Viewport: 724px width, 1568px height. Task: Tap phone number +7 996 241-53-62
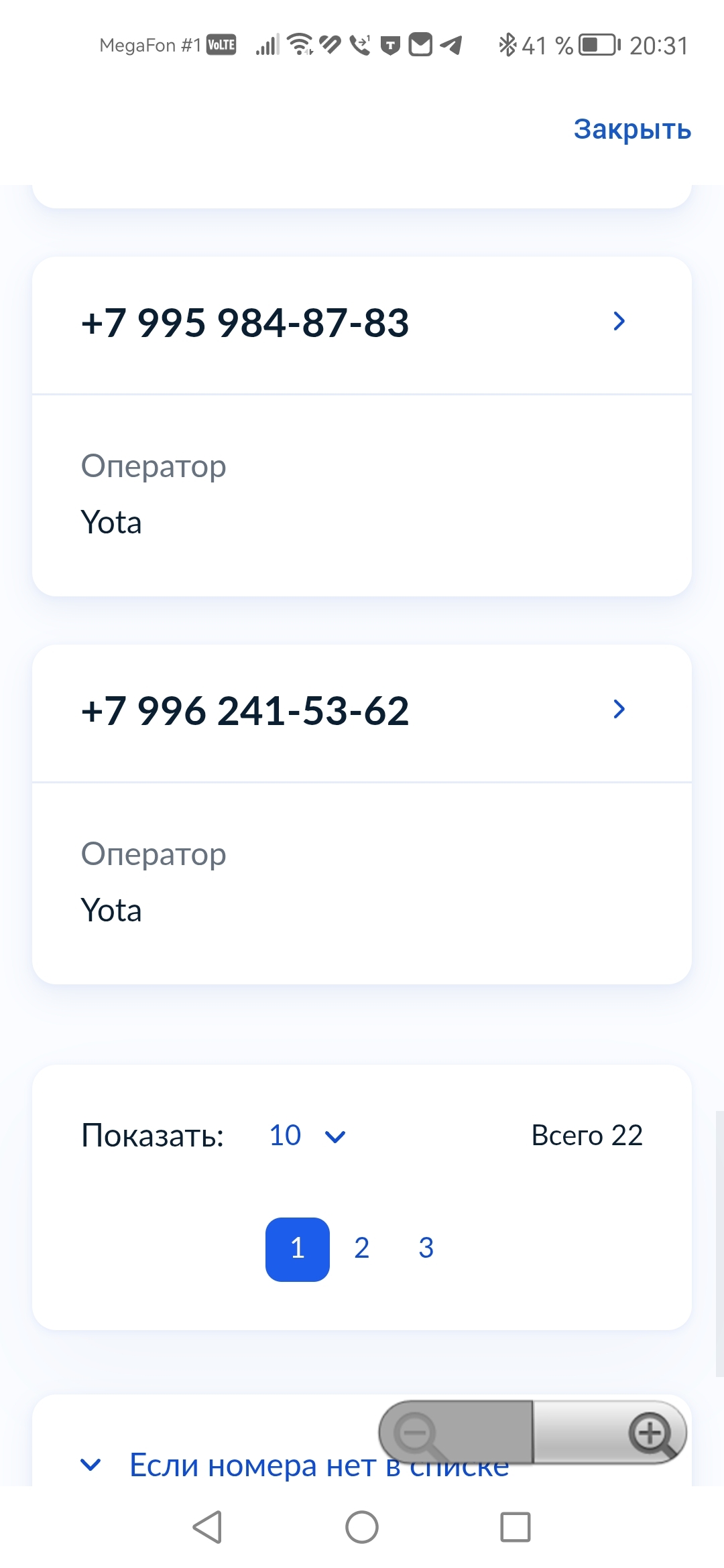pos(245,710)
